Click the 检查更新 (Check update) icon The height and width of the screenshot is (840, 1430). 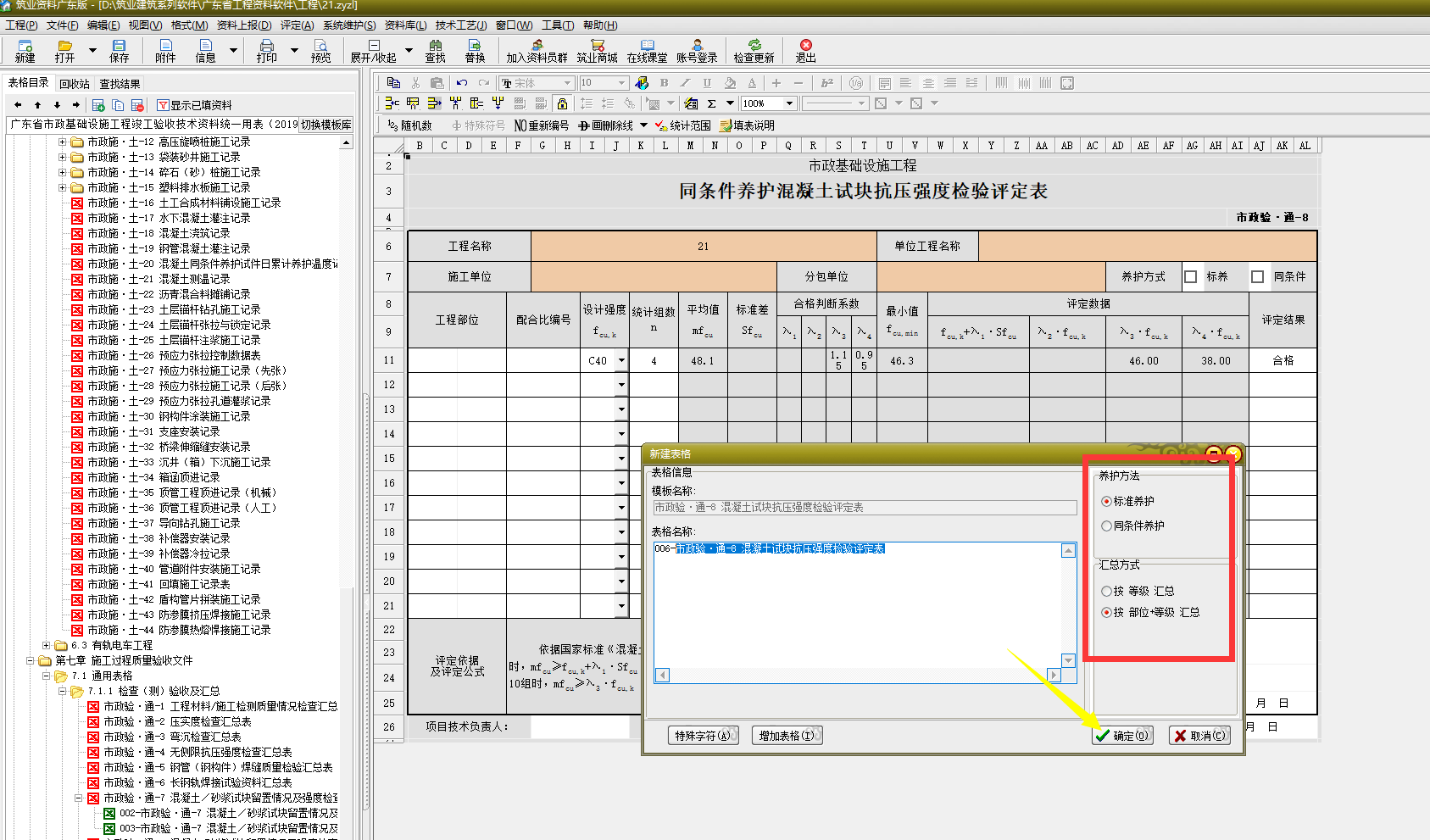tap(754, 50)
